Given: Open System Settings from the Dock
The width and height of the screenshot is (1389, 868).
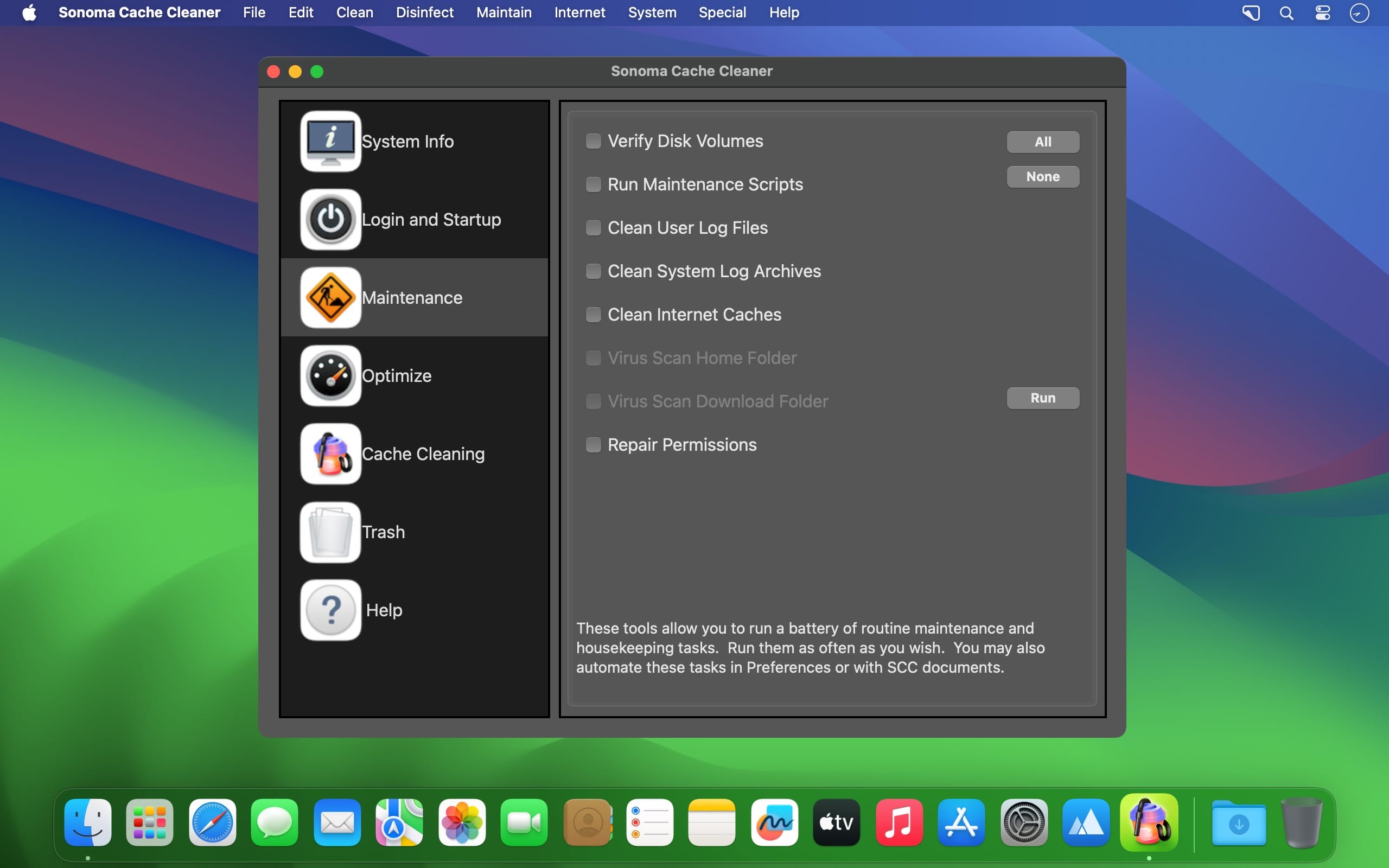Looking at the screenshot, I should click(x=1024, y=822).
